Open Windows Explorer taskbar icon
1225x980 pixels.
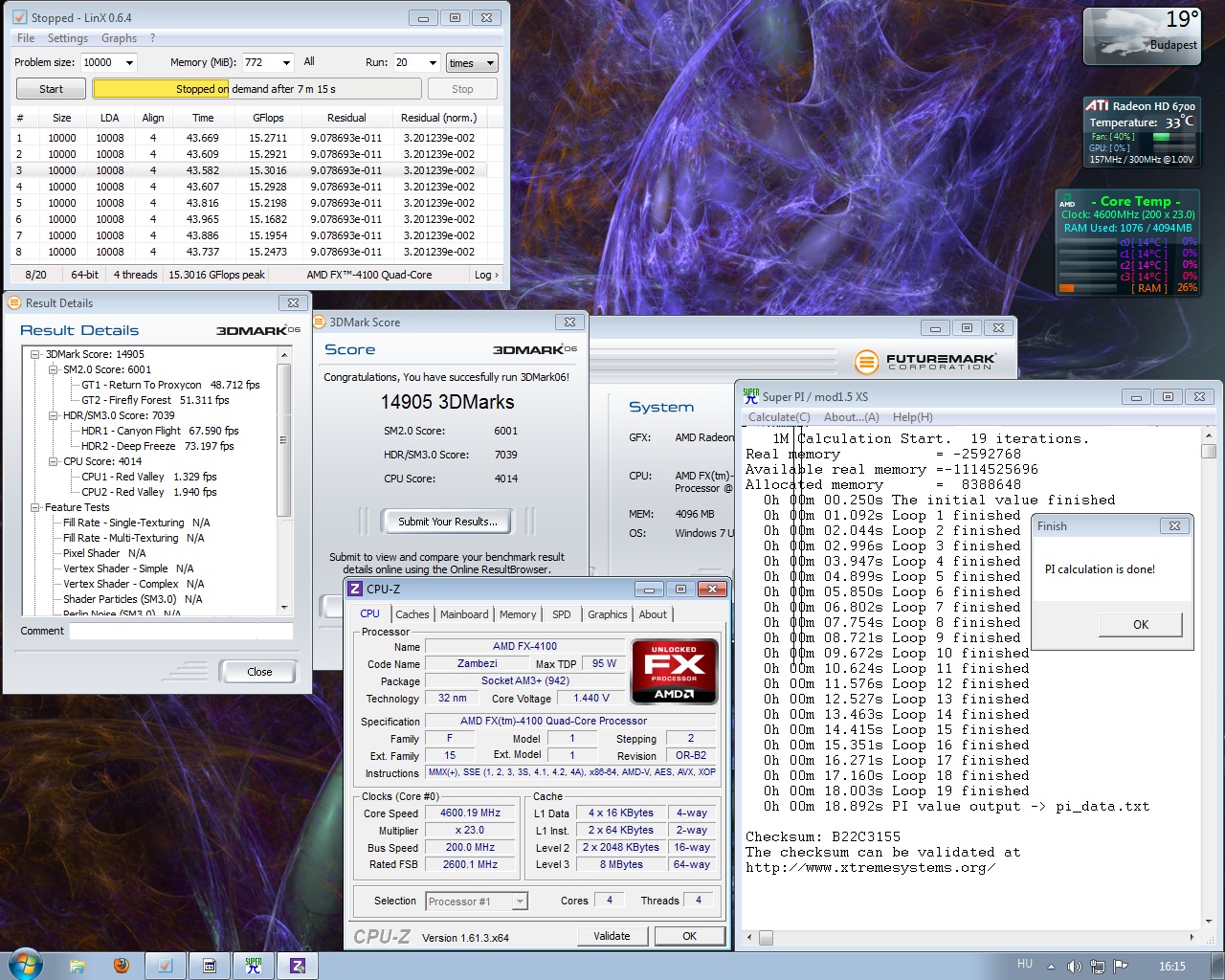(x=78, y=966)
